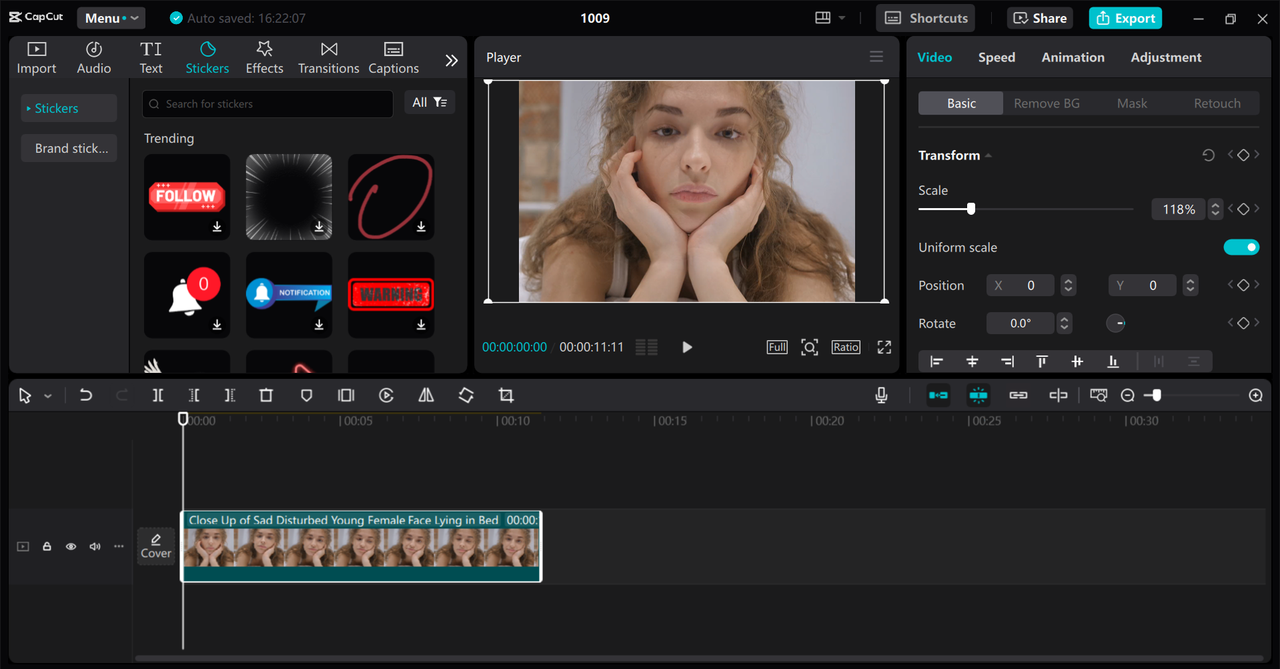Click the Search for stickers field
The width and height of the screenshot is (1280, 669).
(x=267, y=103)
